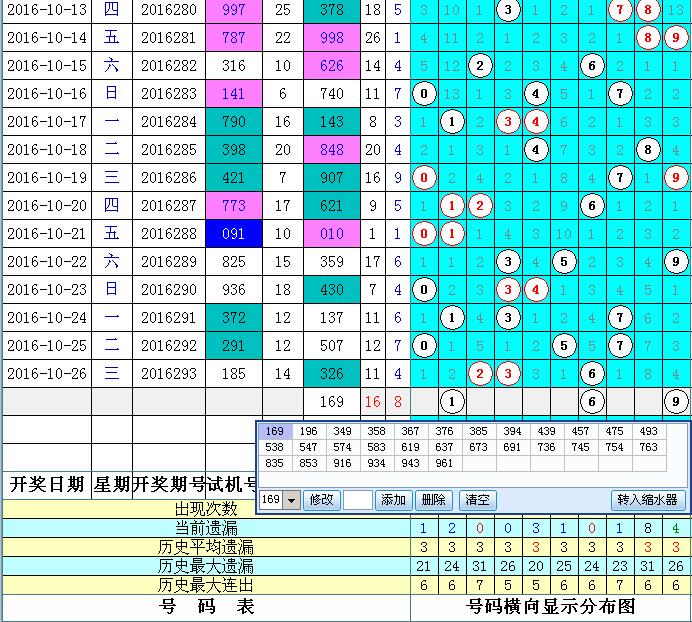692x622 pixels.
Task: Select 673 in the number list
Action: tap(478, 447)
